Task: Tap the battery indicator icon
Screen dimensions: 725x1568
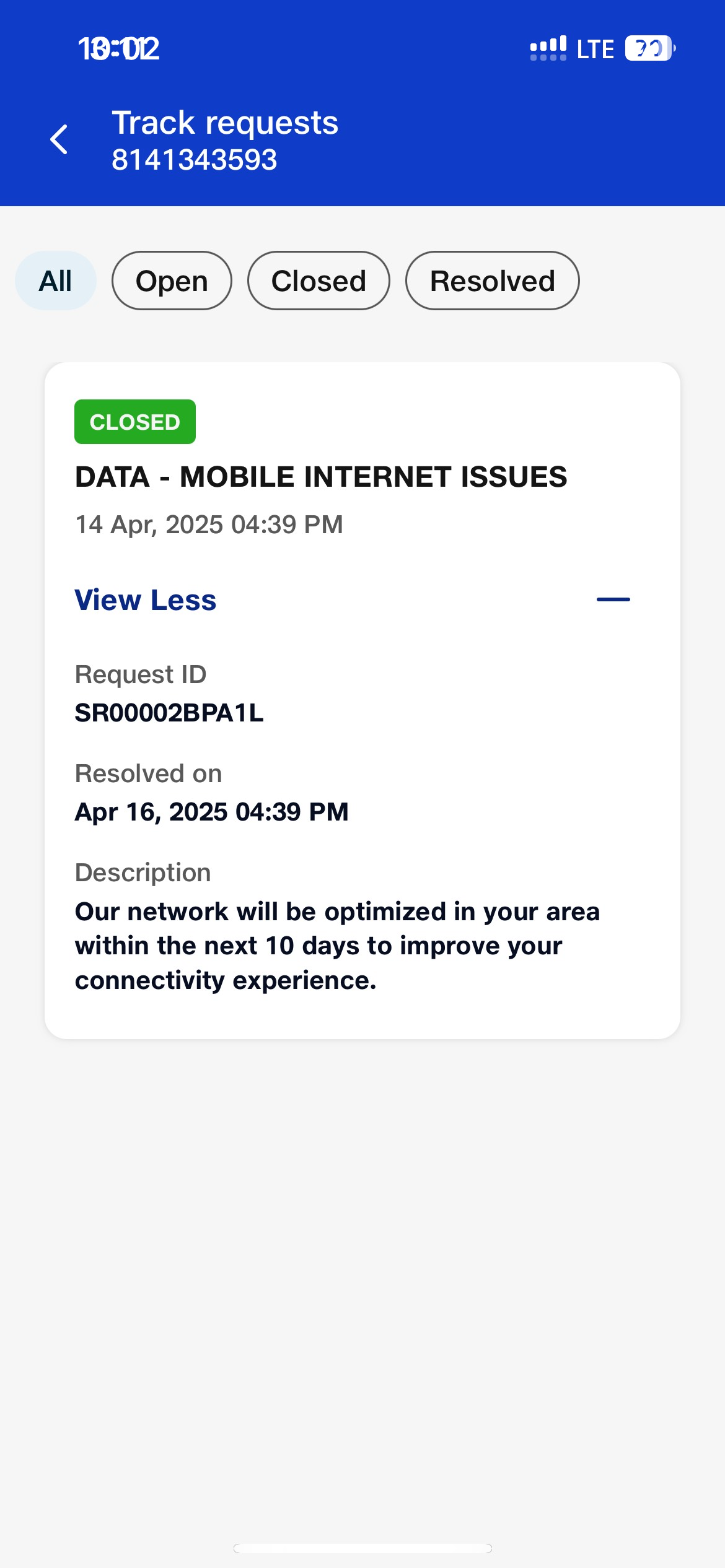Action: 649,48
